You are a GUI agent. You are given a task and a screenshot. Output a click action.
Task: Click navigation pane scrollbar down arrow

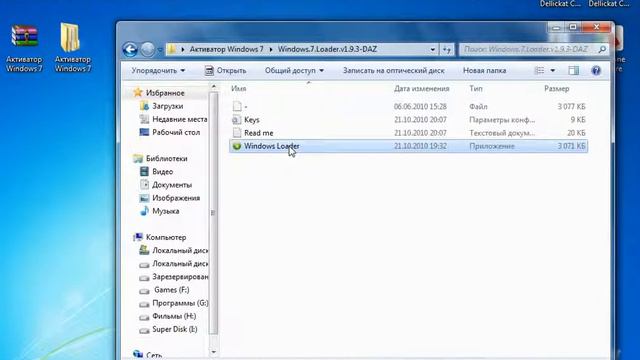[x=213, y=352]
